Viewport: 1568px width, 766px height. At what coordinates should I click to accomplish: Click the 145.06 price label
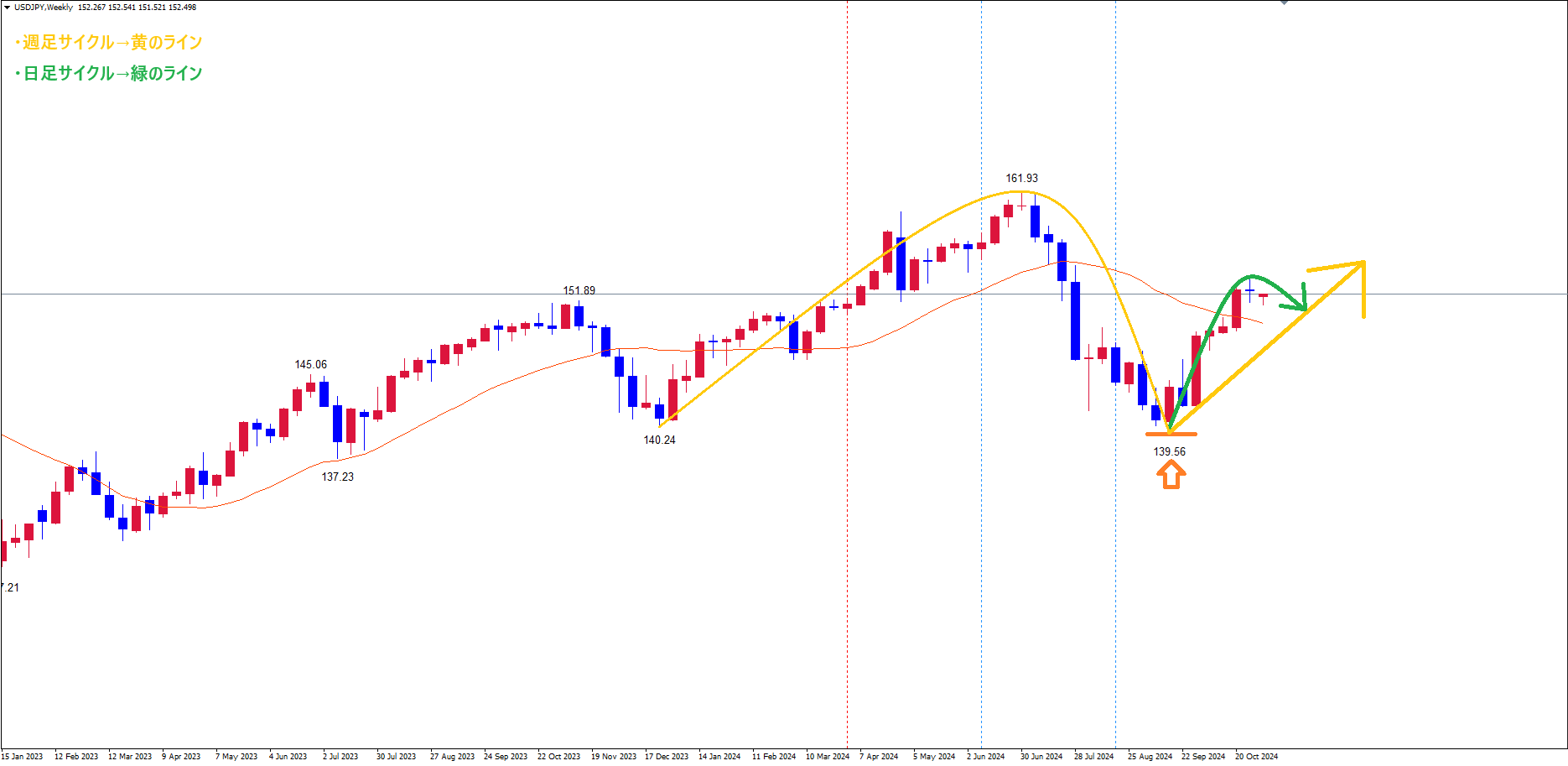[x=310, y=364]
